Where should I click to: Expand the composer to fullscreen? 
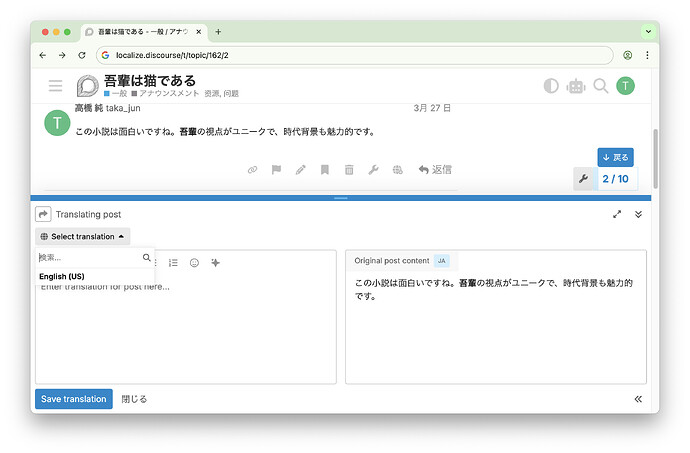pyautogui.click(x=617, y=214)
